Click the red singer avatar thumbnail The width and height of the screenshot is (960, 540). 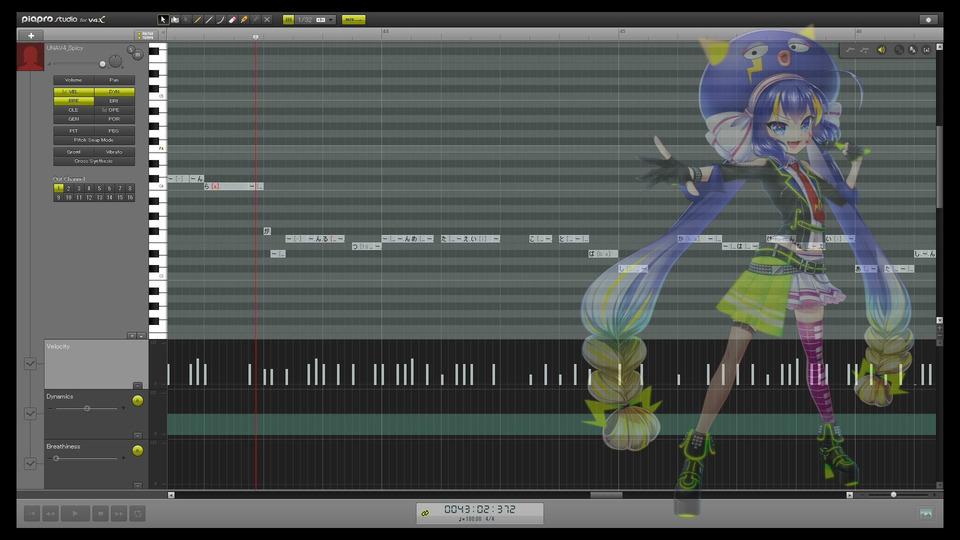30,56
